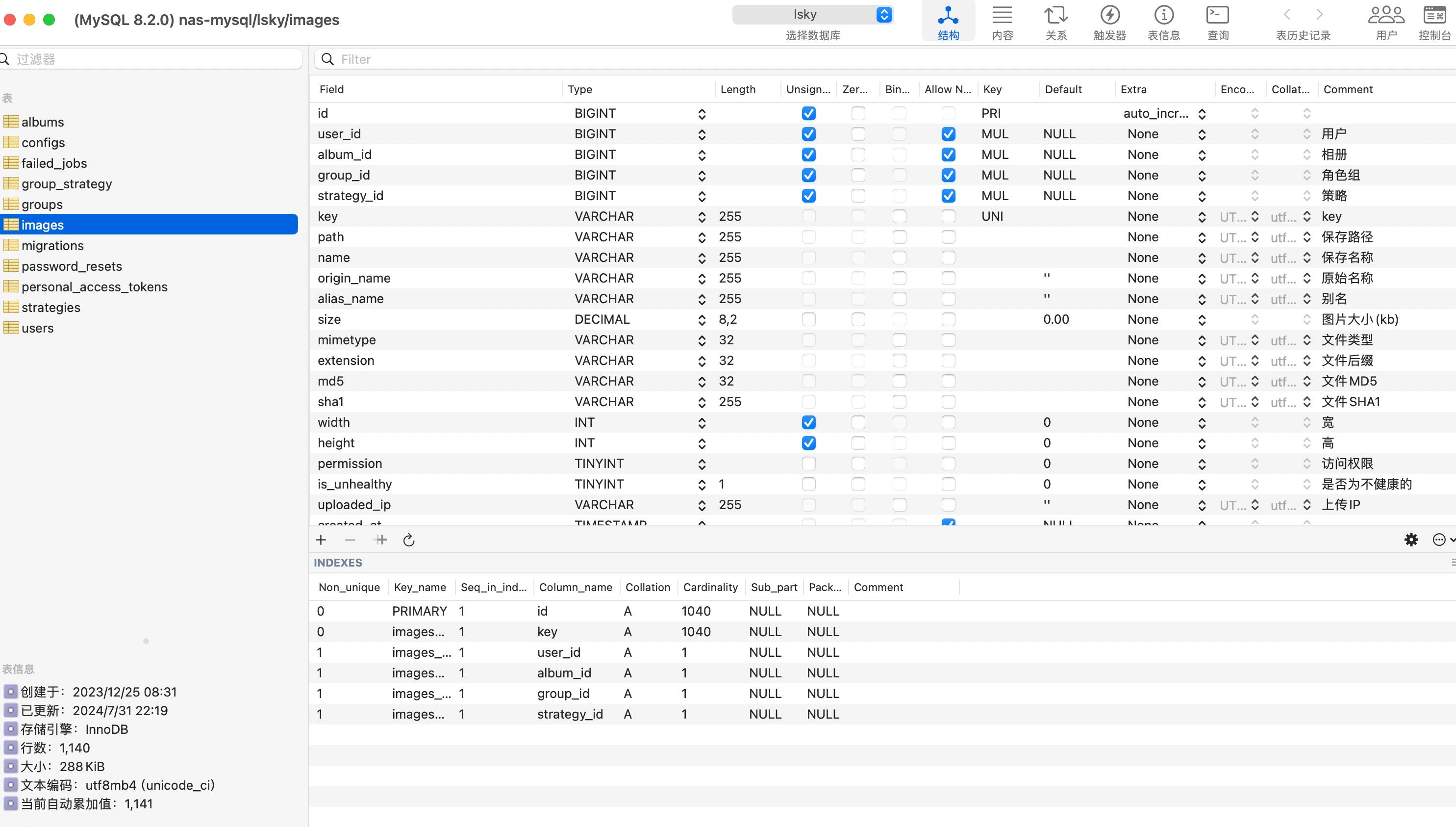1456x827 pixels.
Task: Click the refresh table structure icon
Action: click(x=409, y=540)
